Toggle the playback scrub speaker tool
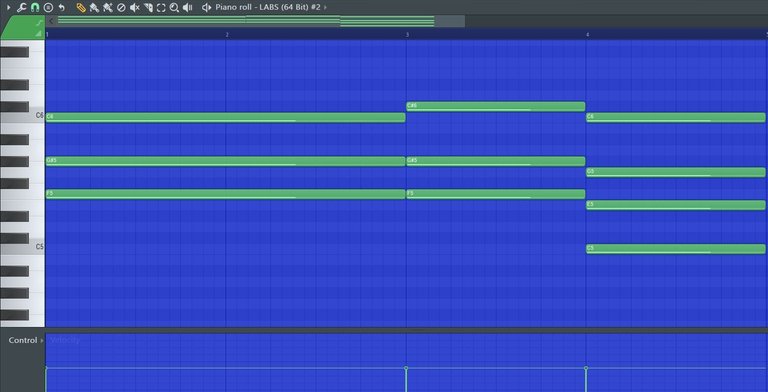The width and height of the screenshot is (768, 392). tap(188, 7)
